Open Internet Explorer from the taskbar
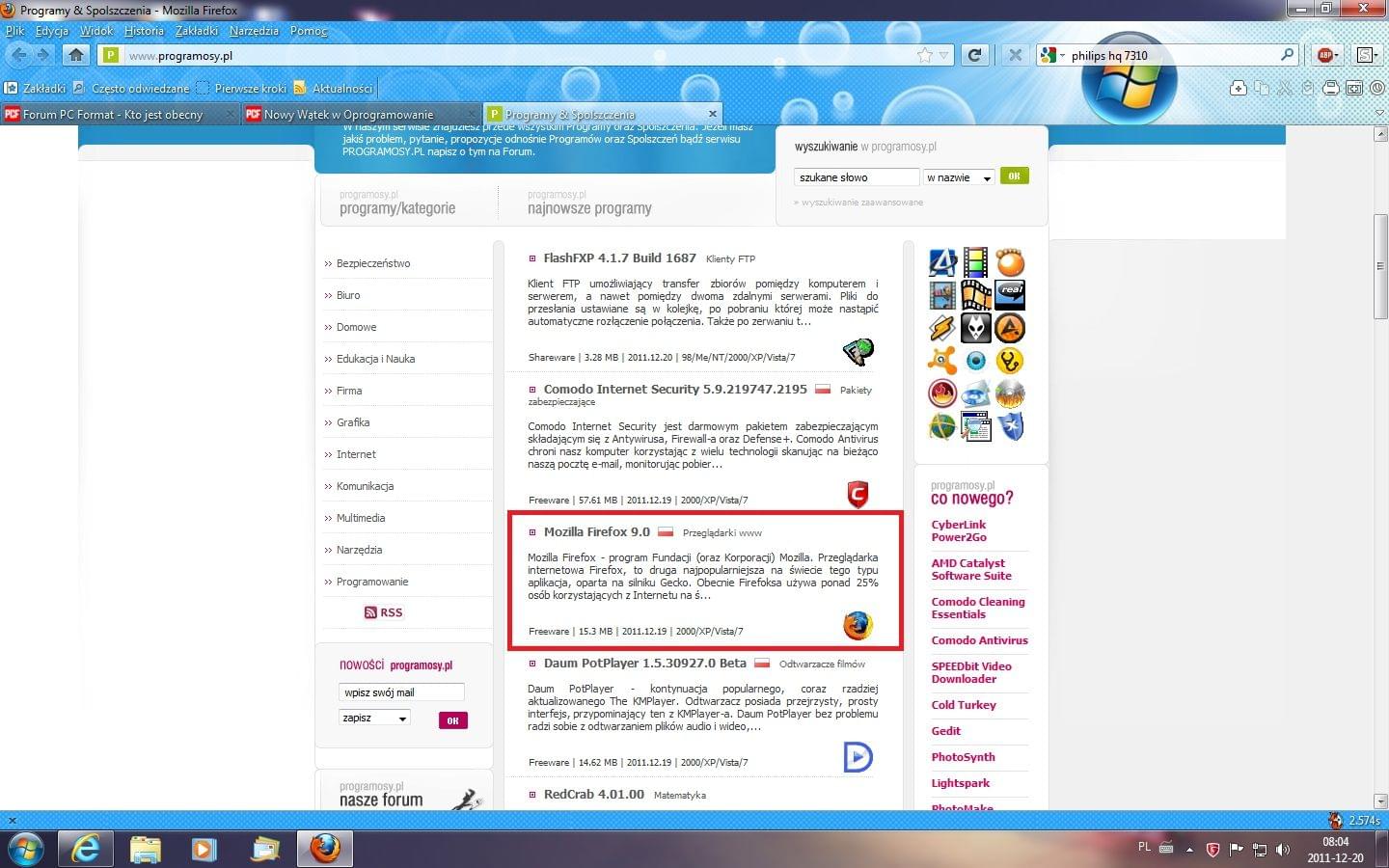 86,849
